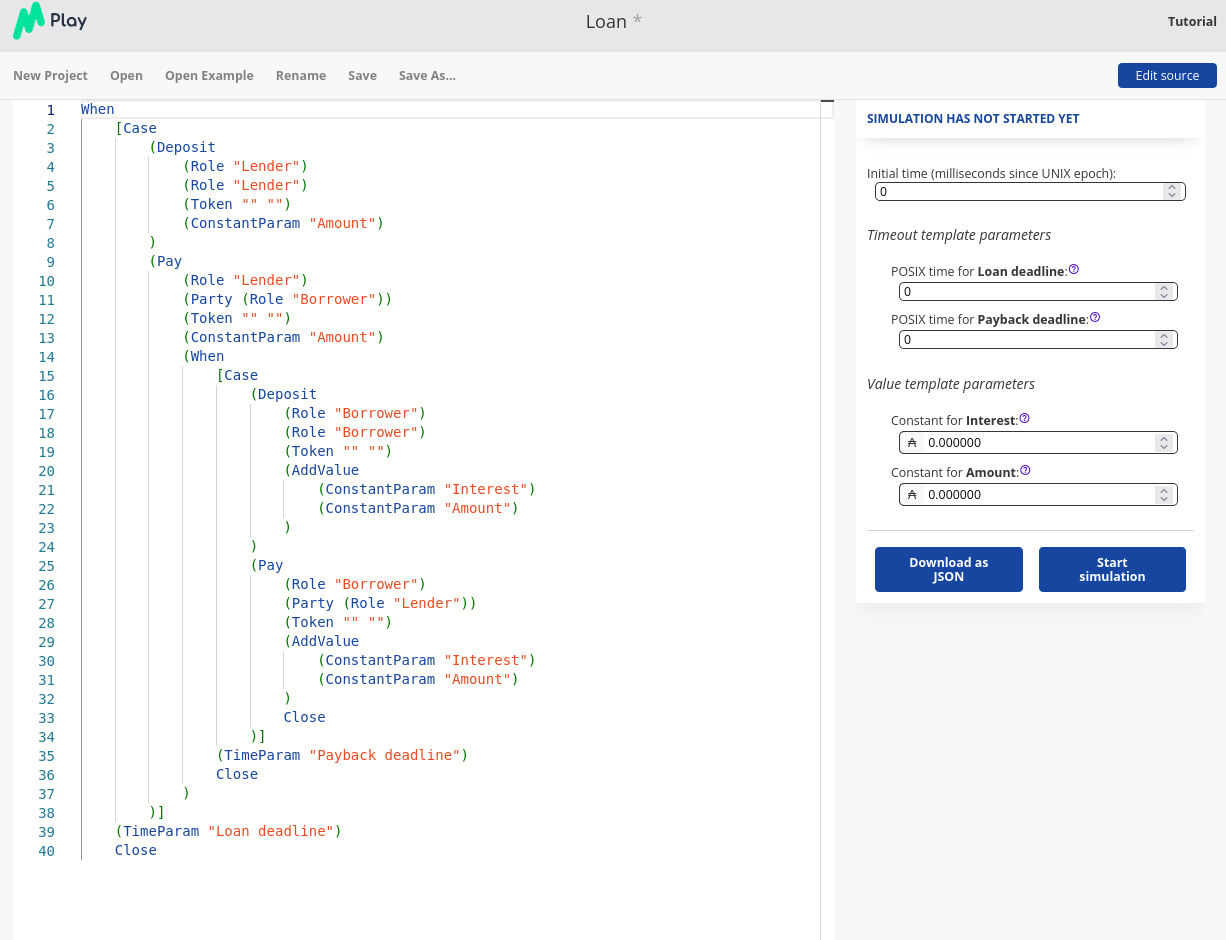Screen dimensions: 1226x940
Task: Click nested (When on line 14
Action: [204, 357]
